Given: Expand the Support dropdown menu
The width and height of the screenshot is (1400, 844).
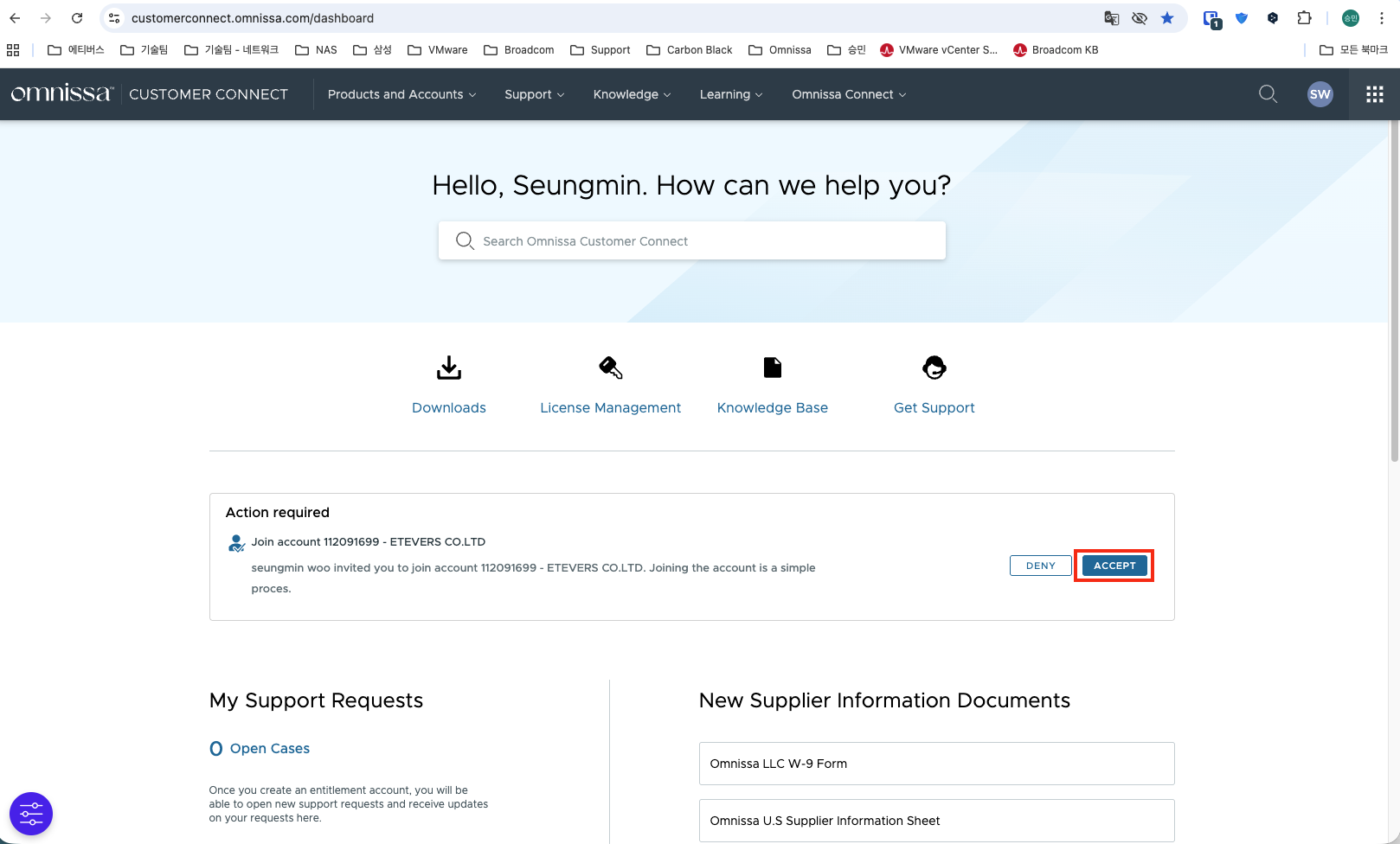Looking at the screenshot, I should (x=534, y=94).
